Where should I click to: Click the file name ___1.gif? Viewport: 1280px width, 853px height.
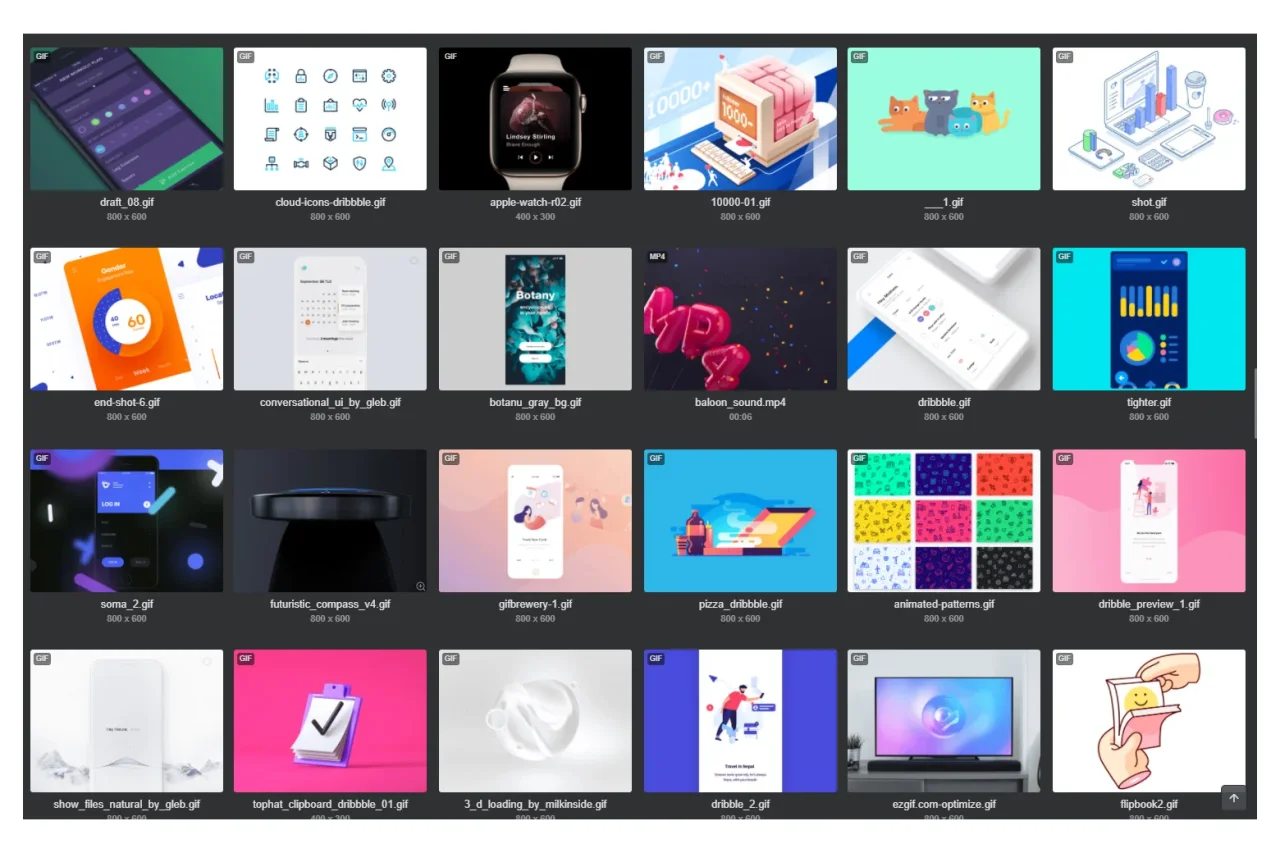pos(944,202)
